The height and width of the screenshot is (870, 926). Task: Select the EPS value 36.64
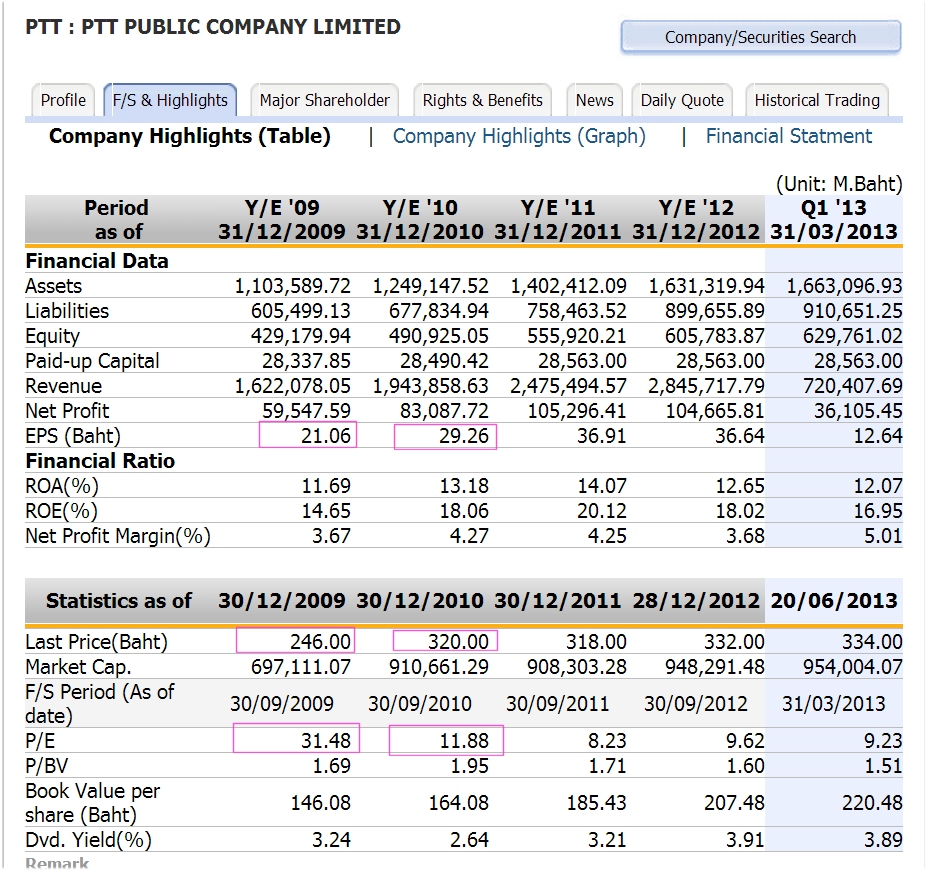tap(740, 436)
